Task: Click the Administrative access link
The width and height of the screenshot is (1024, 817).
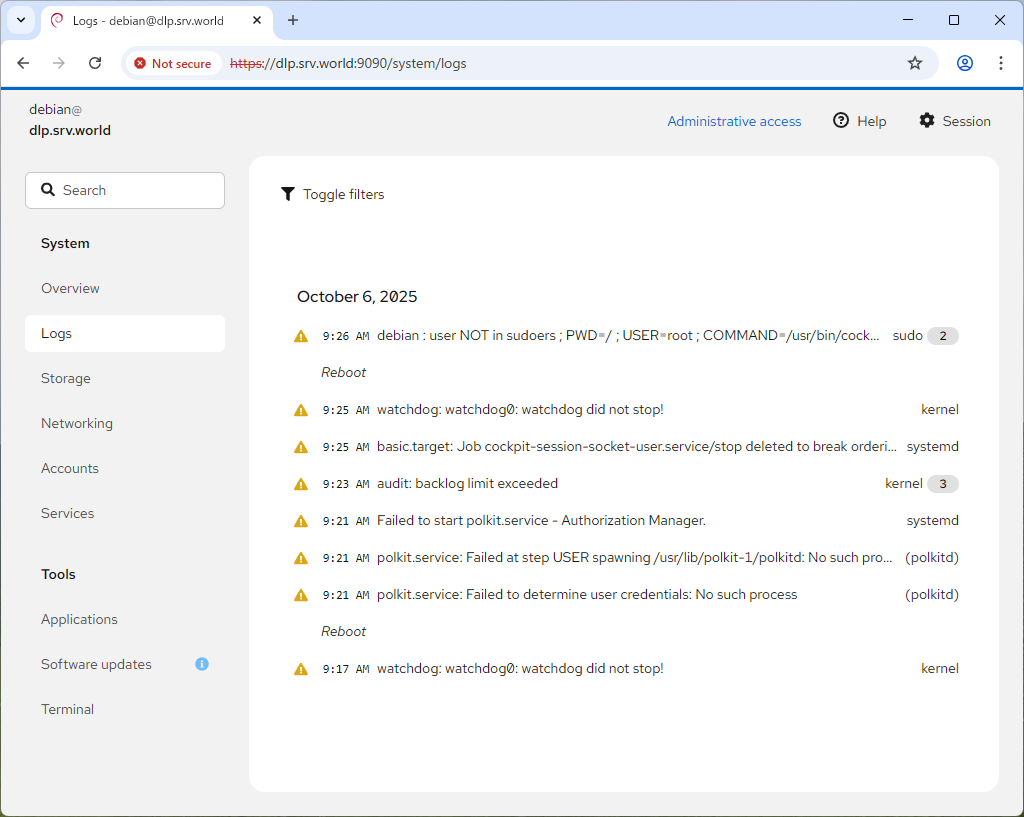Action: 734,121
